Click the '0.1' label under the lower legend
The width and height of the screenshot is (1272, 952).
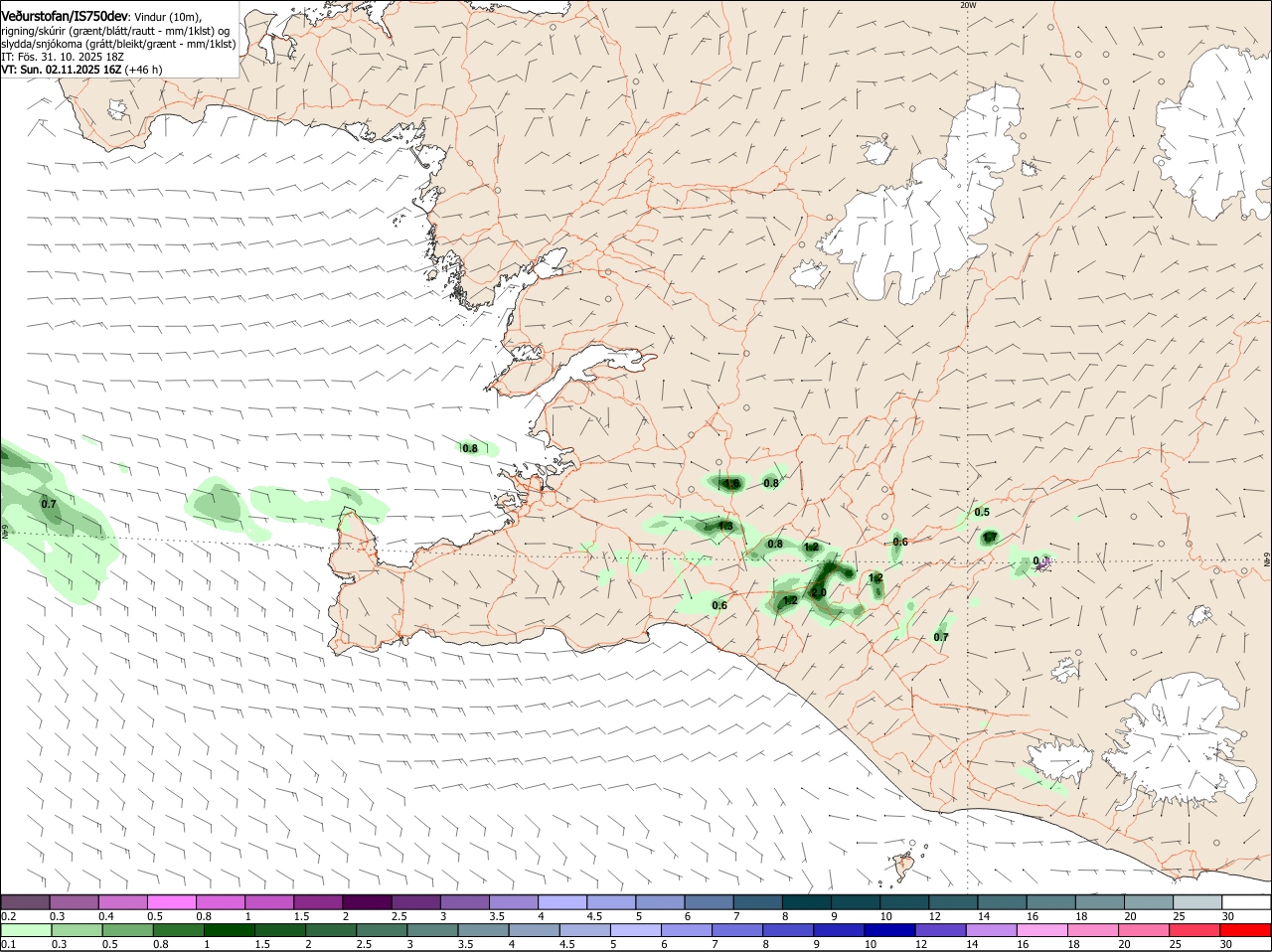(9, 944)
